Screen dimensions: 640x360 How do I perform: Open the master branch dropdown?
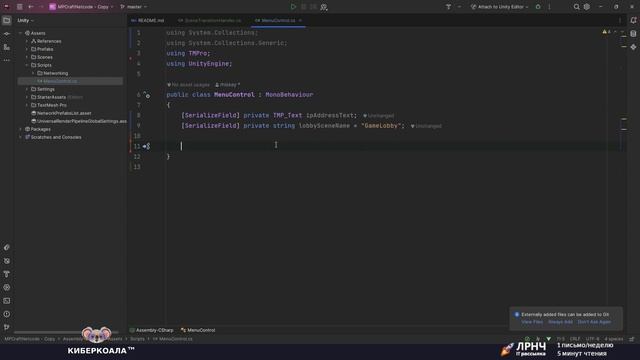(x=133, y=7)
